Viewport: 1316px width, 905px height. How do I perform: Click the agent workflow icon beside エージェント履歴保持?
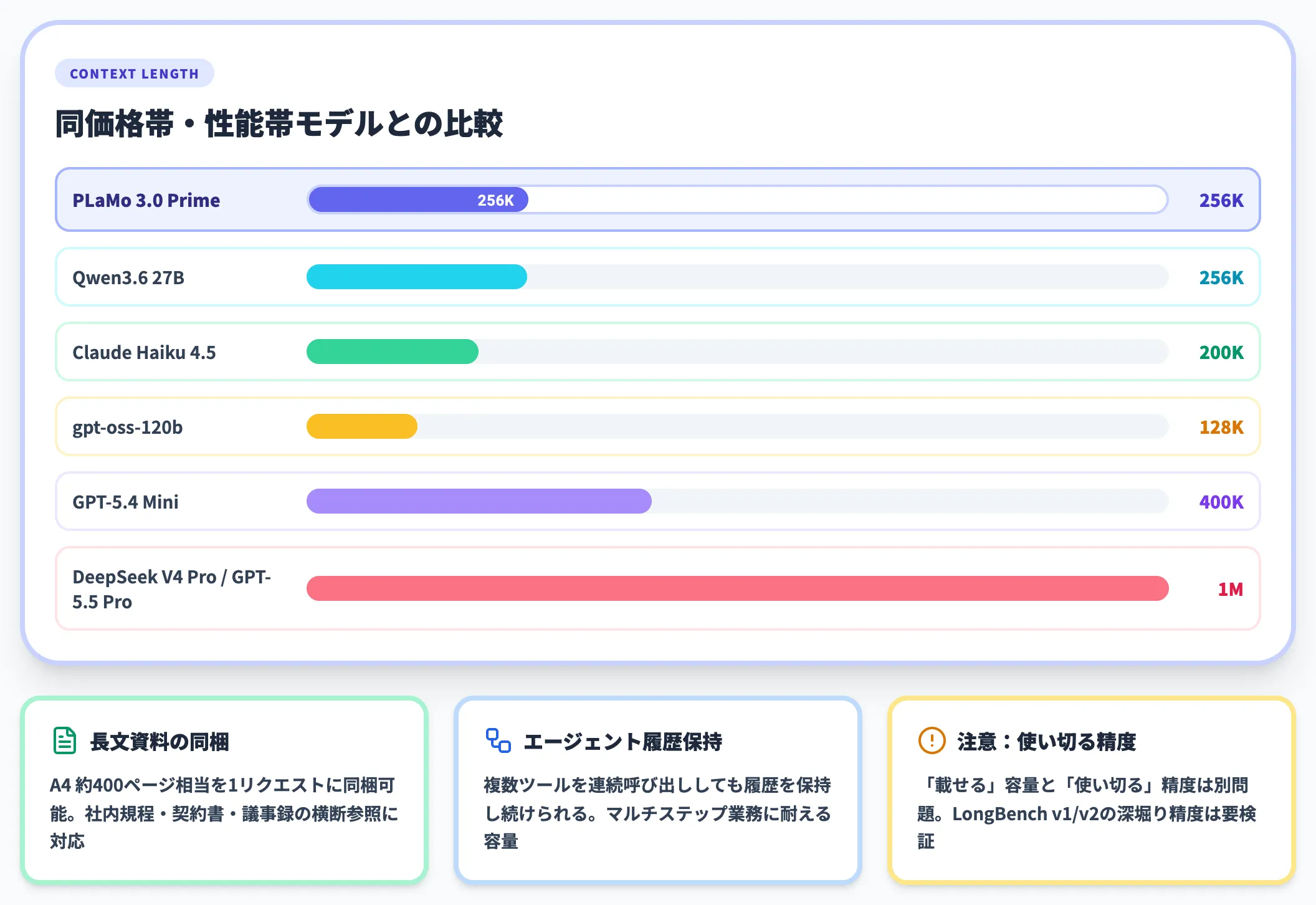click(x=498, y=740)
